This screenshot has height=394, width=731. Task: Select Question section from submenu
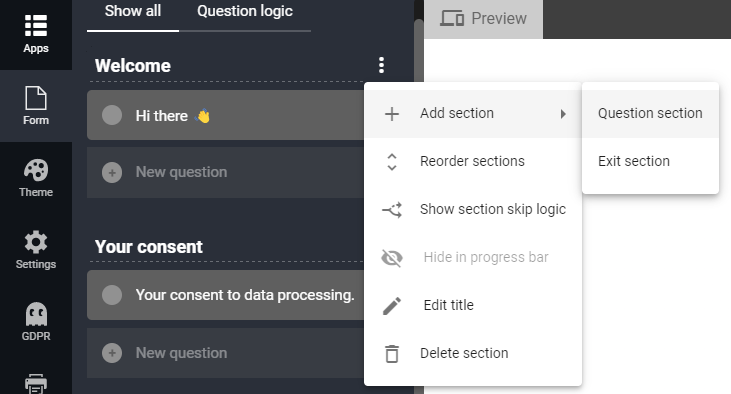[650, 113]
